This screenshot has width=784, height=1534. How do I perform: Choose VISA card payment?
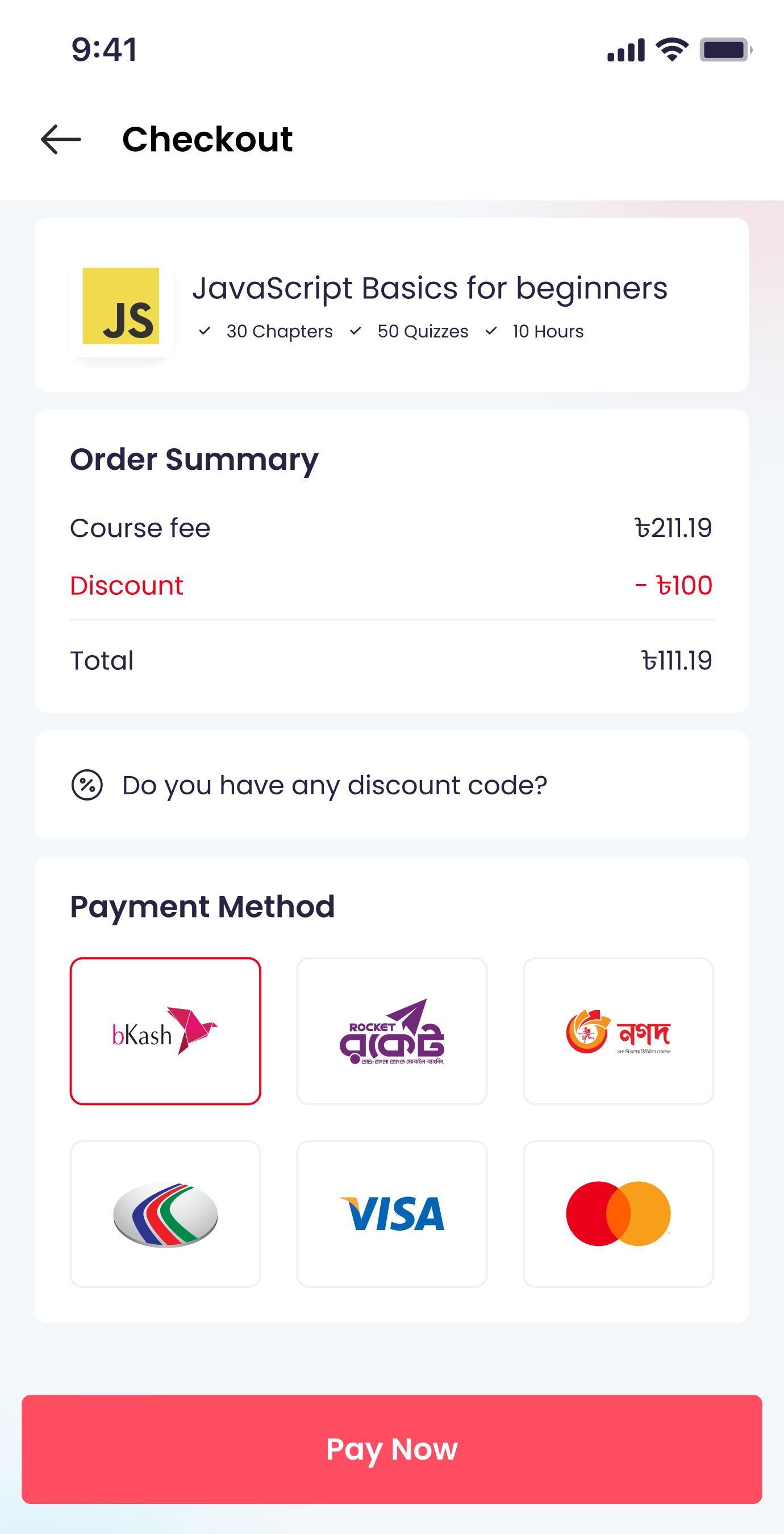tap(391, 1214)
